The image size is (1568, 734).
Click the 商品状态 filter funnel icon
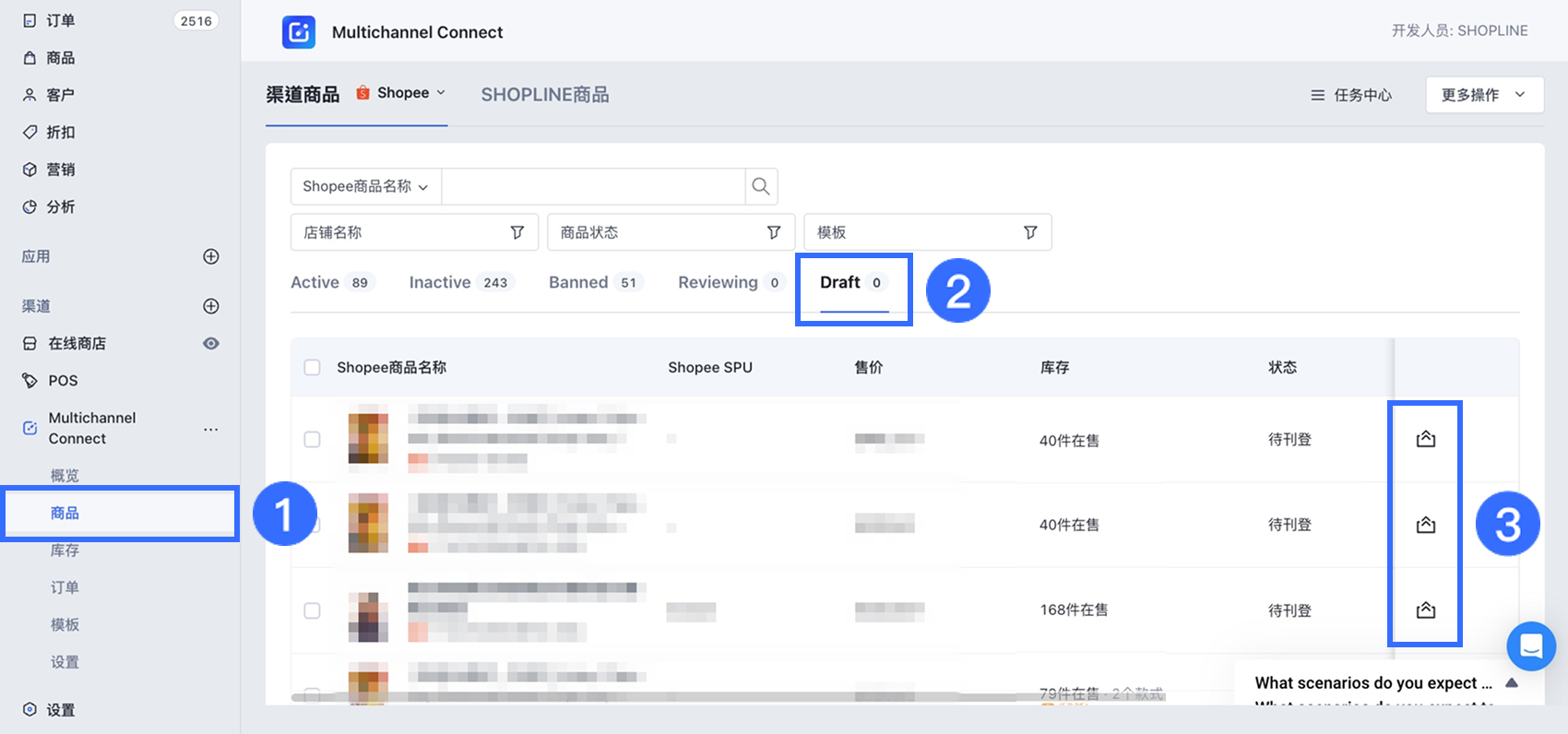click(774, 232)
